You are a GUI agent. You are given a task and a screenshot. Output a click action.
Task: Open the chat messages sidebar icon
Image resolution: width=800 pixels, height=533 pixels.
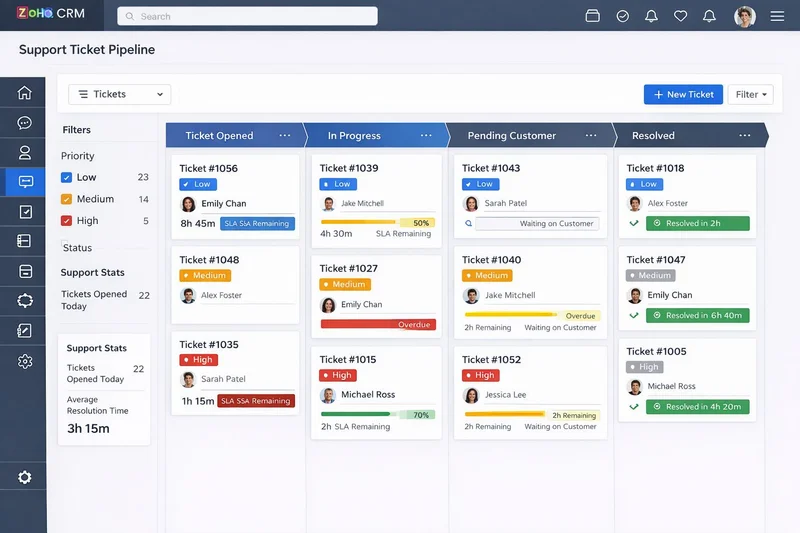click(x=24, y=123)
